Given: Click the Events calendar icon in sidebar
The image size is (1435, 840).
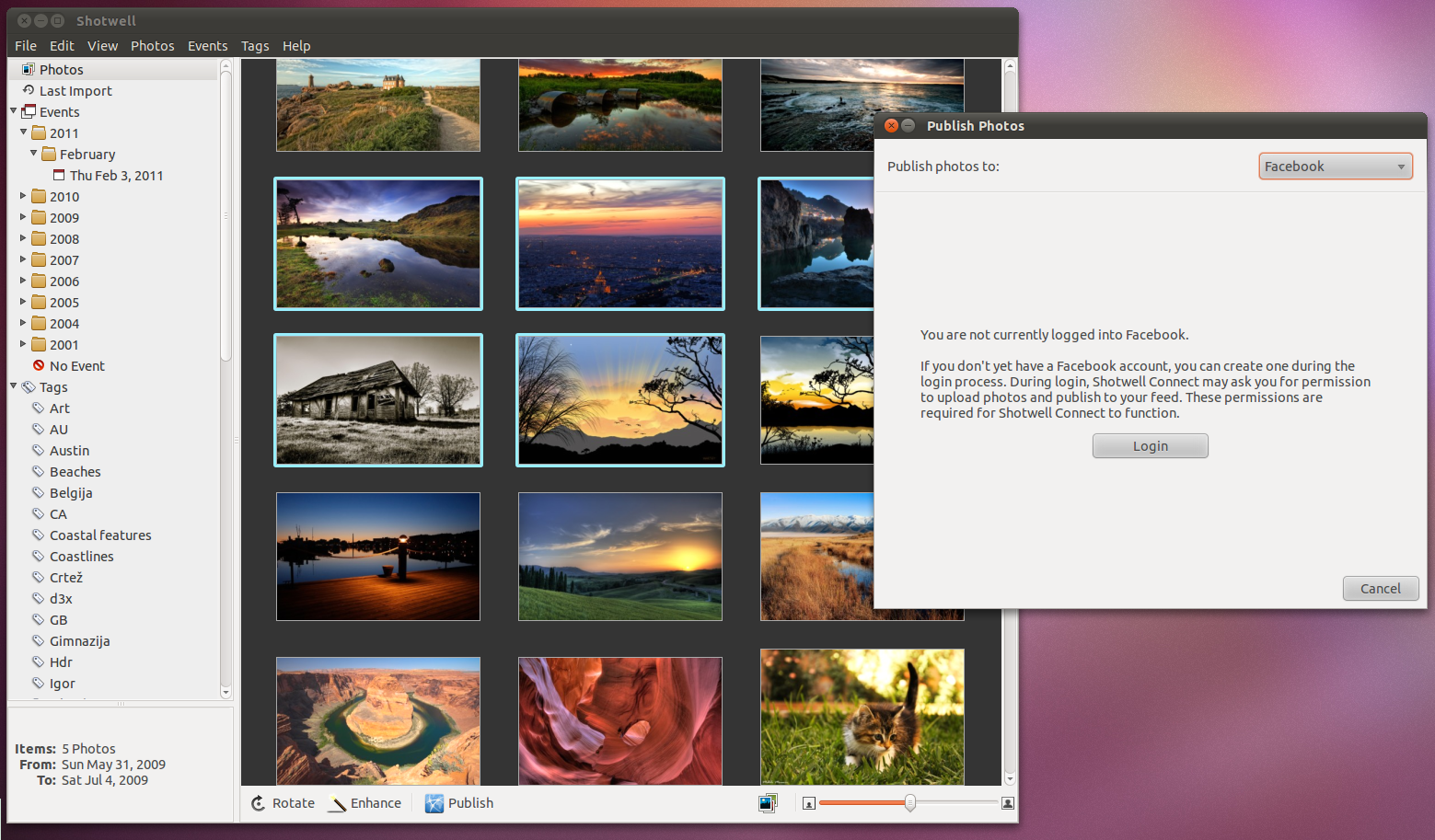Looking at the screenshot, I should coord(29,111).
